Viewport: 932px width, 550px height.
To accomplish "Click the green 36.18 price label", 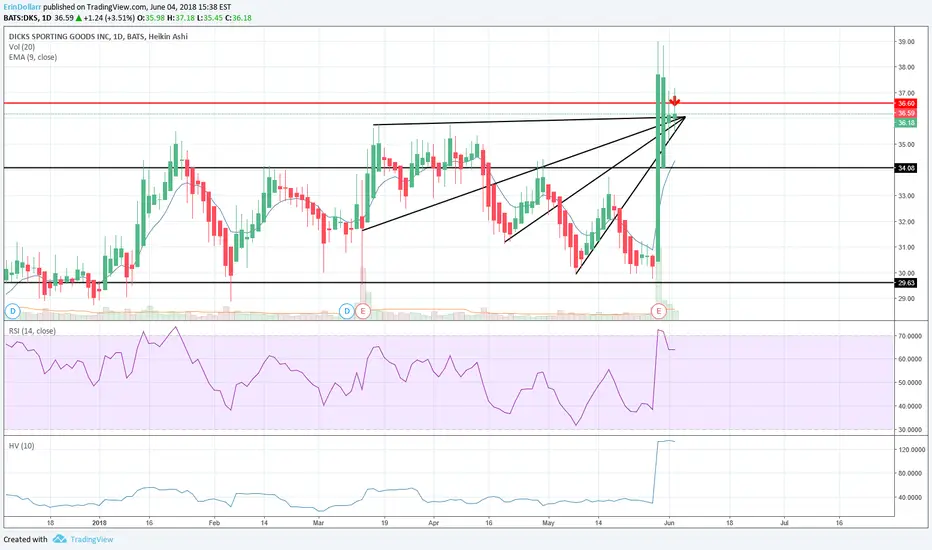I will click(x=906, y=122).
